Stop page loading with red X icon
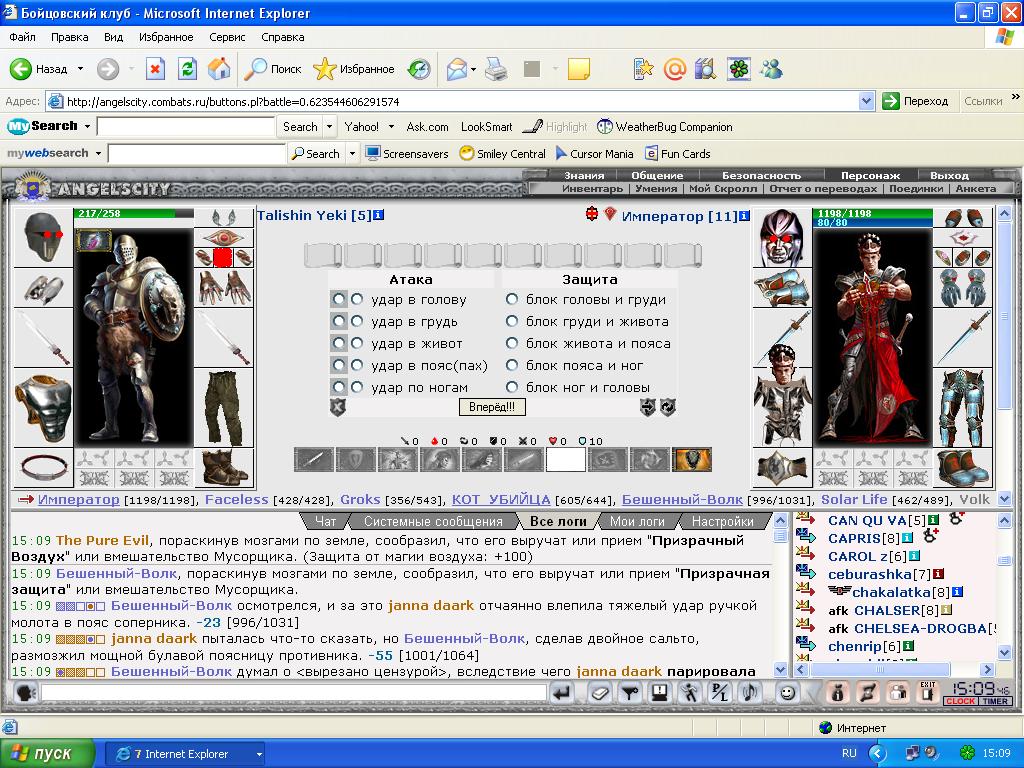This screenshot has width=1024, height=768. [x=155, y=69]
